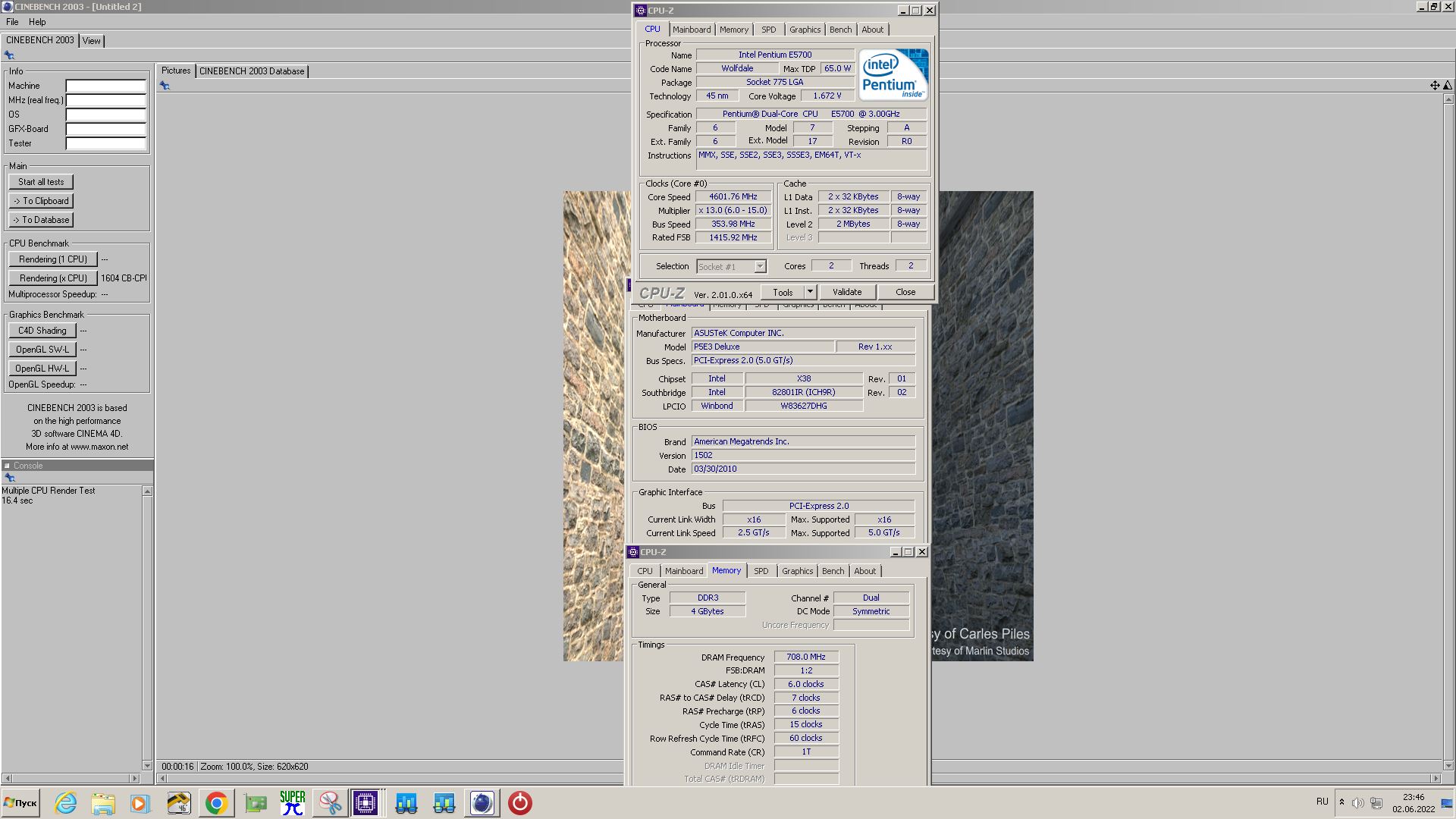
Task: Run Rendering (x CPU) benchmark
Action: pyautogui.click(x=53, y=278)
